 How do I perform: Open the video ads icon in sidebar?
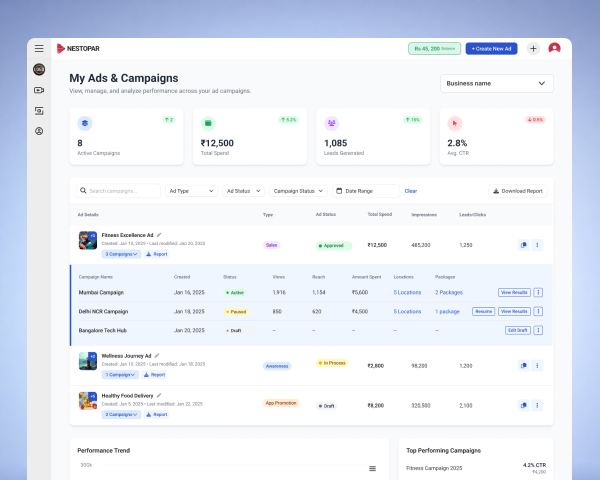[39, 90]
